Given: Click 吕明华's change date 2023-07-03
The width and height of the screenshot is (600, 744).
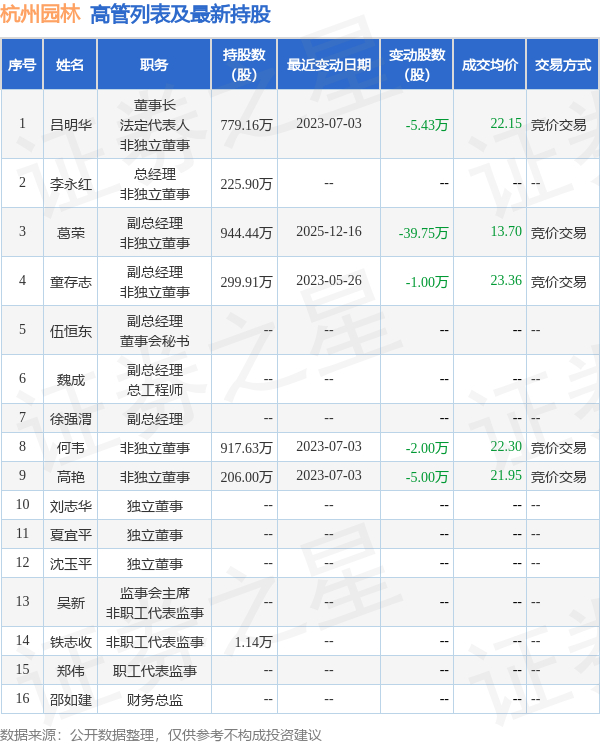Looking at the screenshot, I should pyautogui.click(x=329, y=123).
